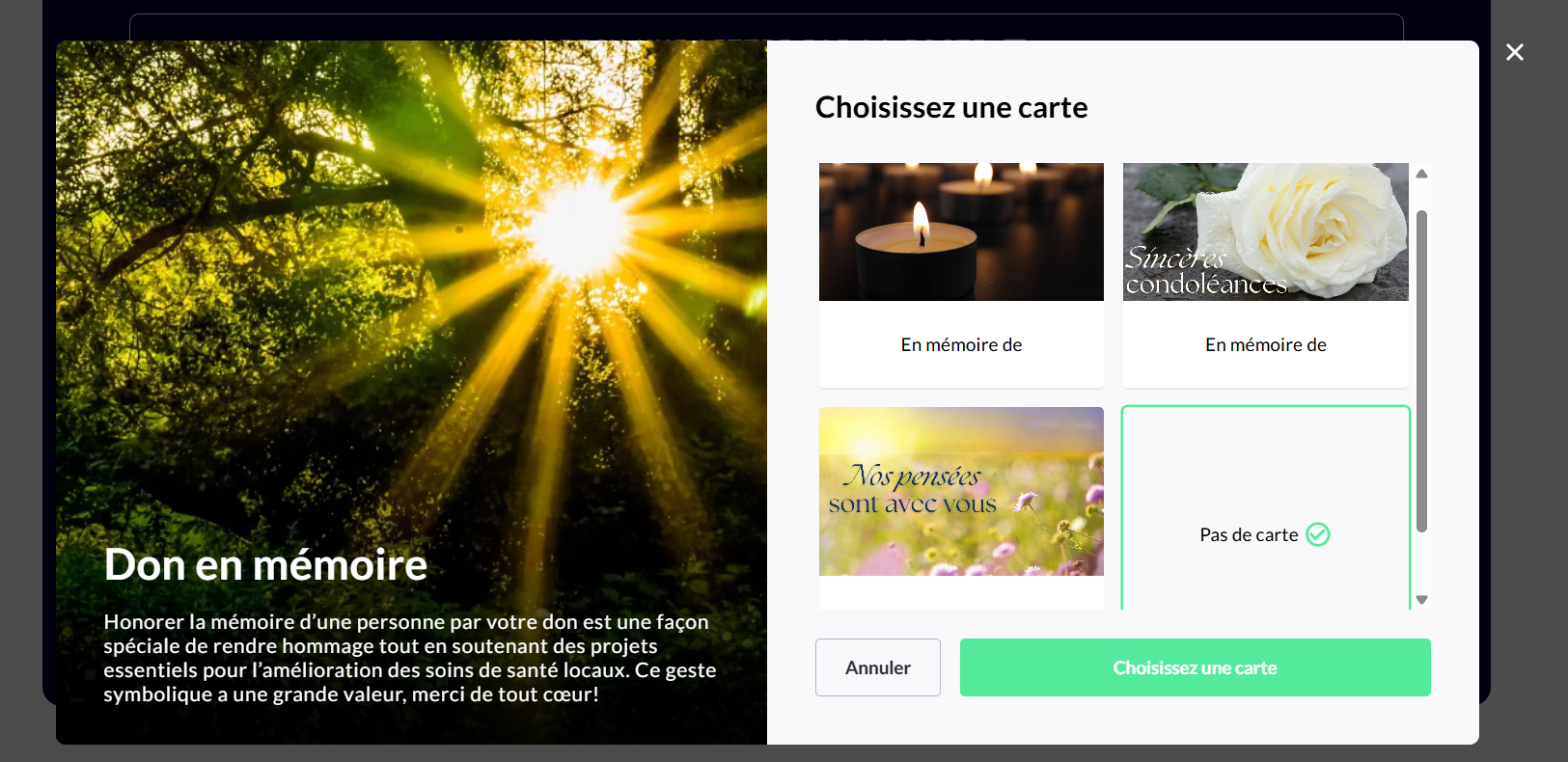Click the Honorer la mémoire description paragraph
The image size is (1568, 762).
click(x=410, y=658)
